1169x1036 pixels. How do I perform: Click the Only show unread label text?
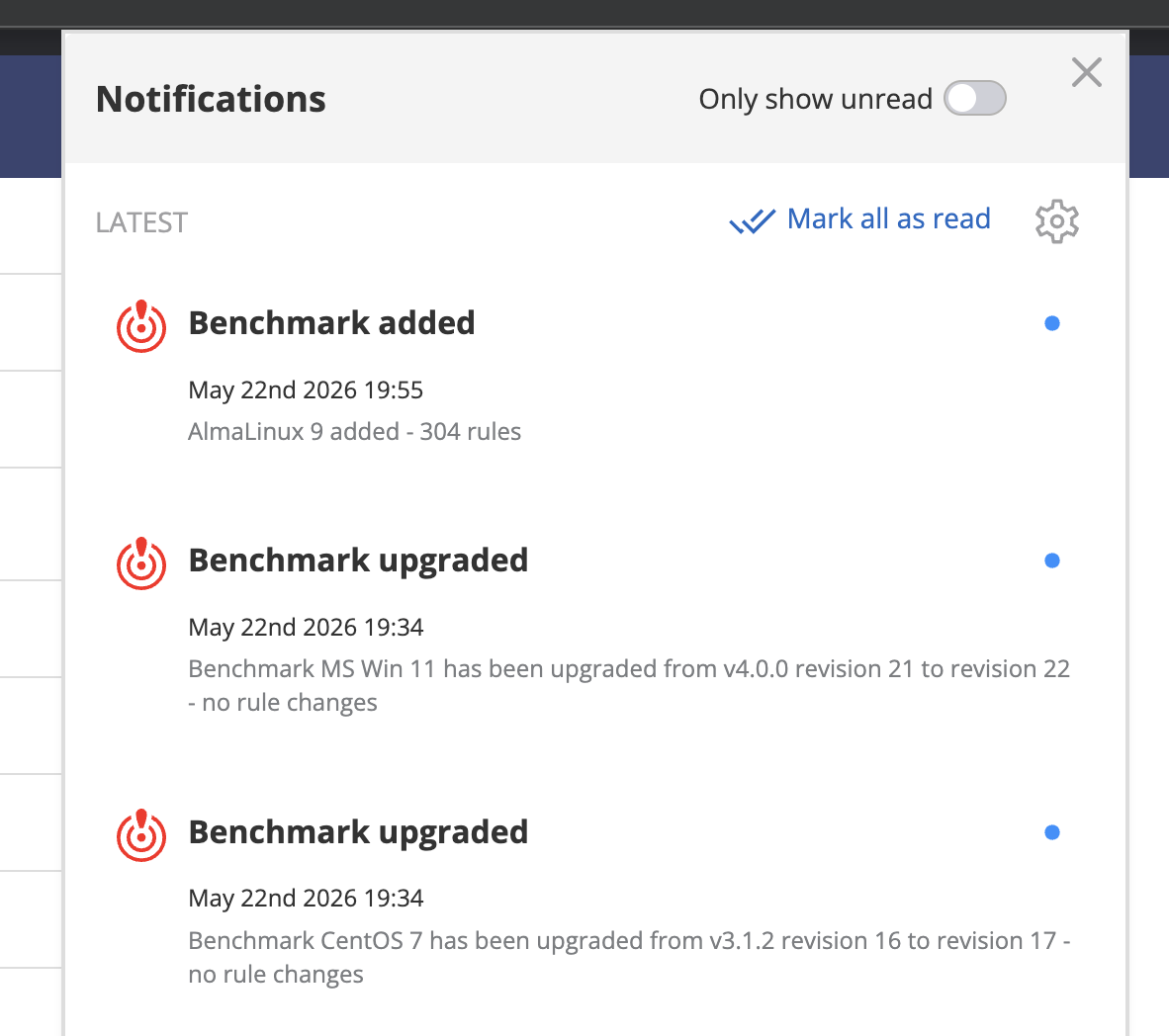click(815, 99)
